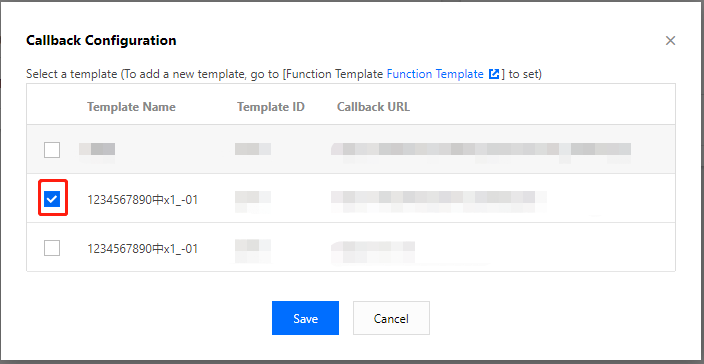Select the unchecked checkbox in the last row
The image size is (704, 364).
point(52,248)
